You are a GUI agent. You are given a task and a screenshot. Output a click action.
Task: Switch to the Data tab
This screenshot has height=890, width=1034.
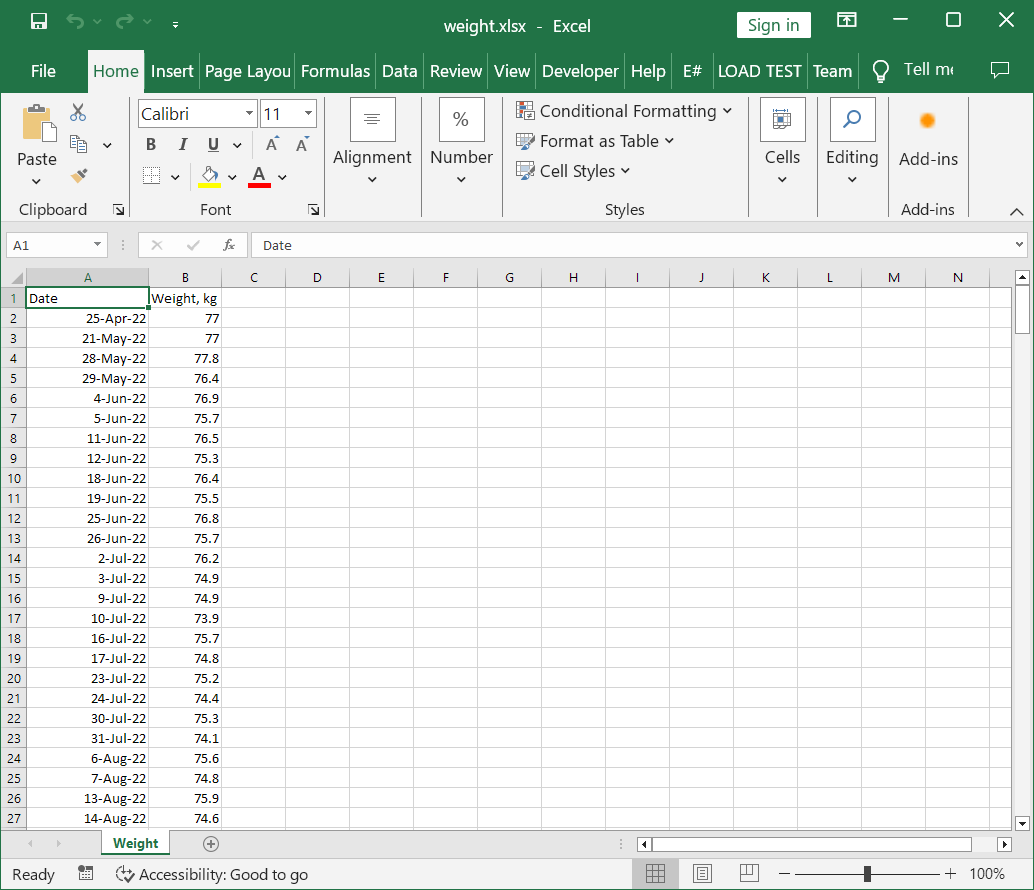click(400, 71)
